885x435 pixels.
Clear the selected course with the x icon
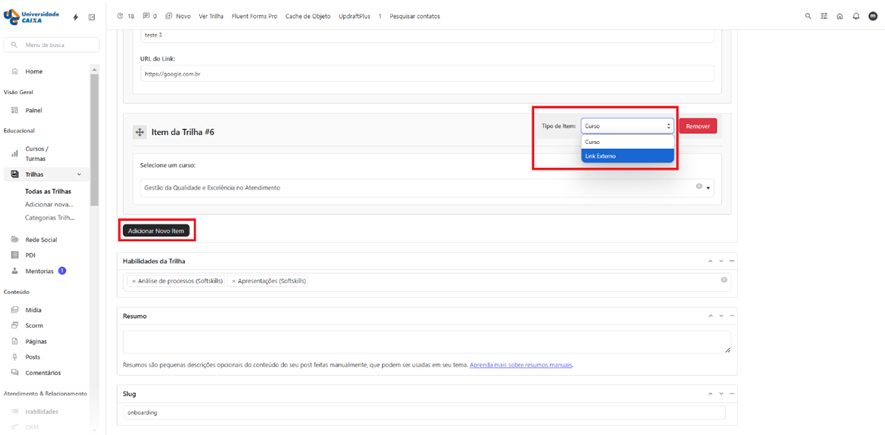[x=699, y=187]
